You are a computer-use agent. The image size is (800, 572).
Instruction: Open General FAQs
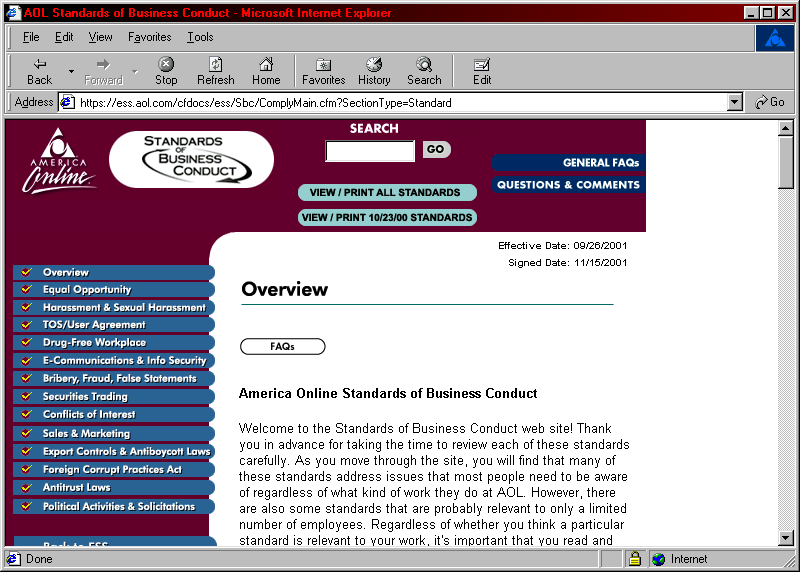click(x=568, y=163)
